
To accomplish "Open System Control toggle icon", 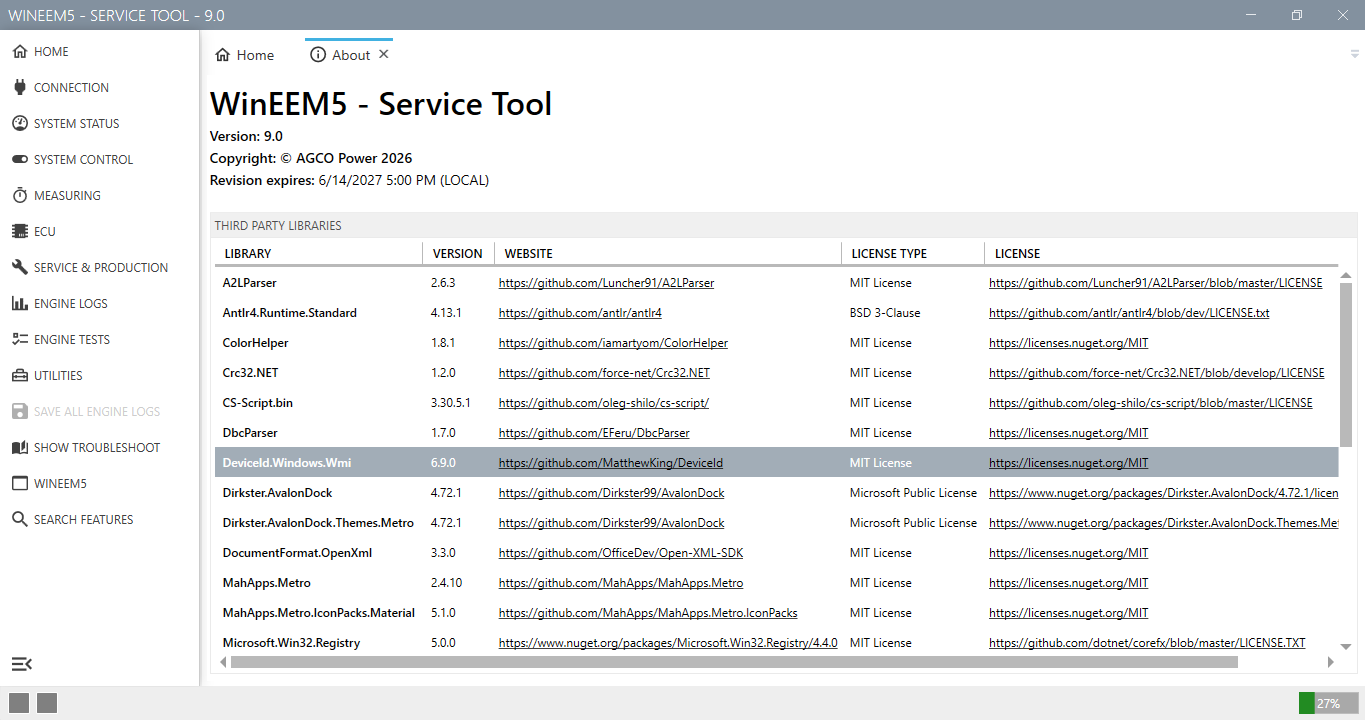I will tap(19, 159).
